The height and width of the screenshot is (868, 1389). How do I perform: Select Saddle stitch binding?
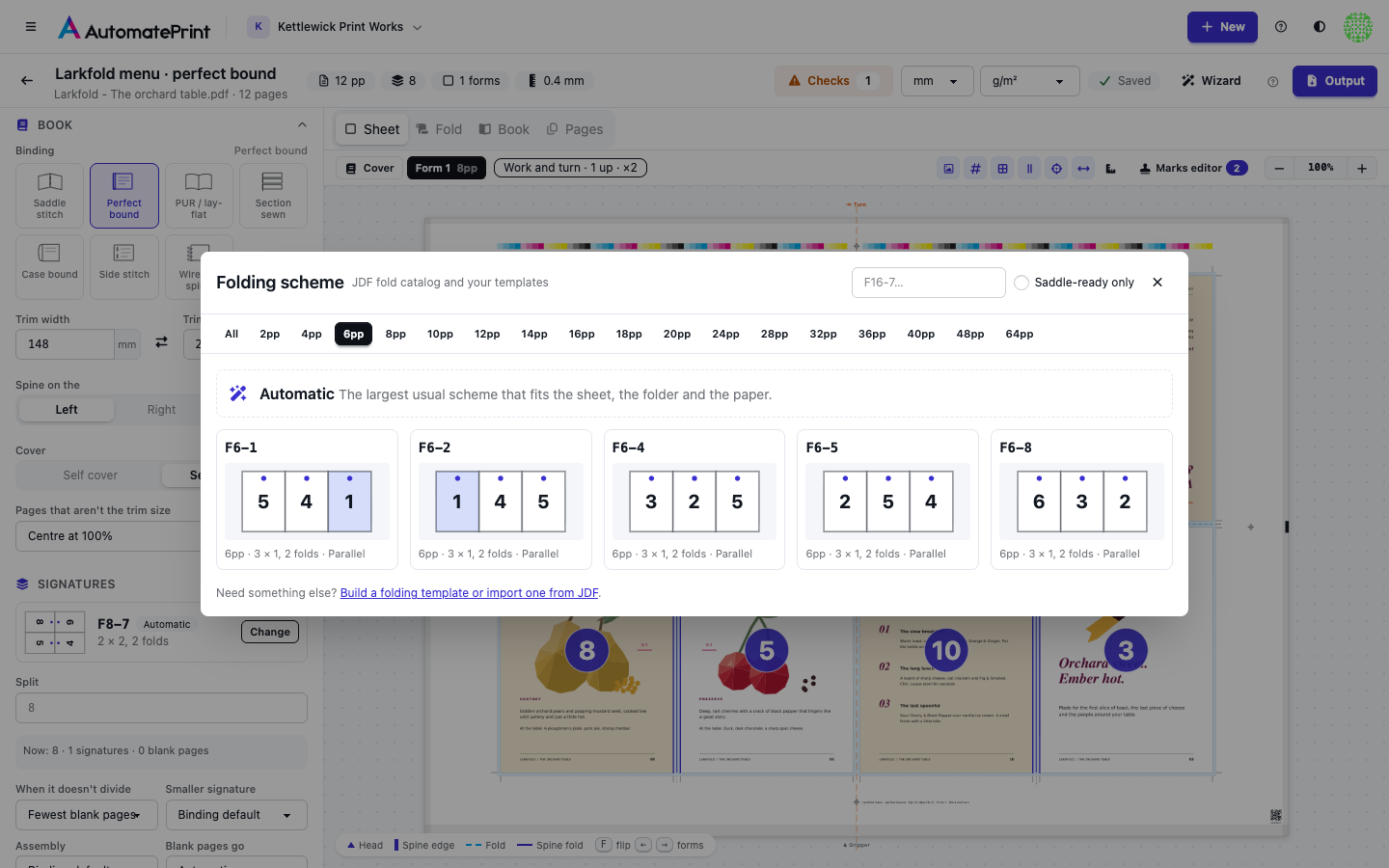(x=50, y=196)
